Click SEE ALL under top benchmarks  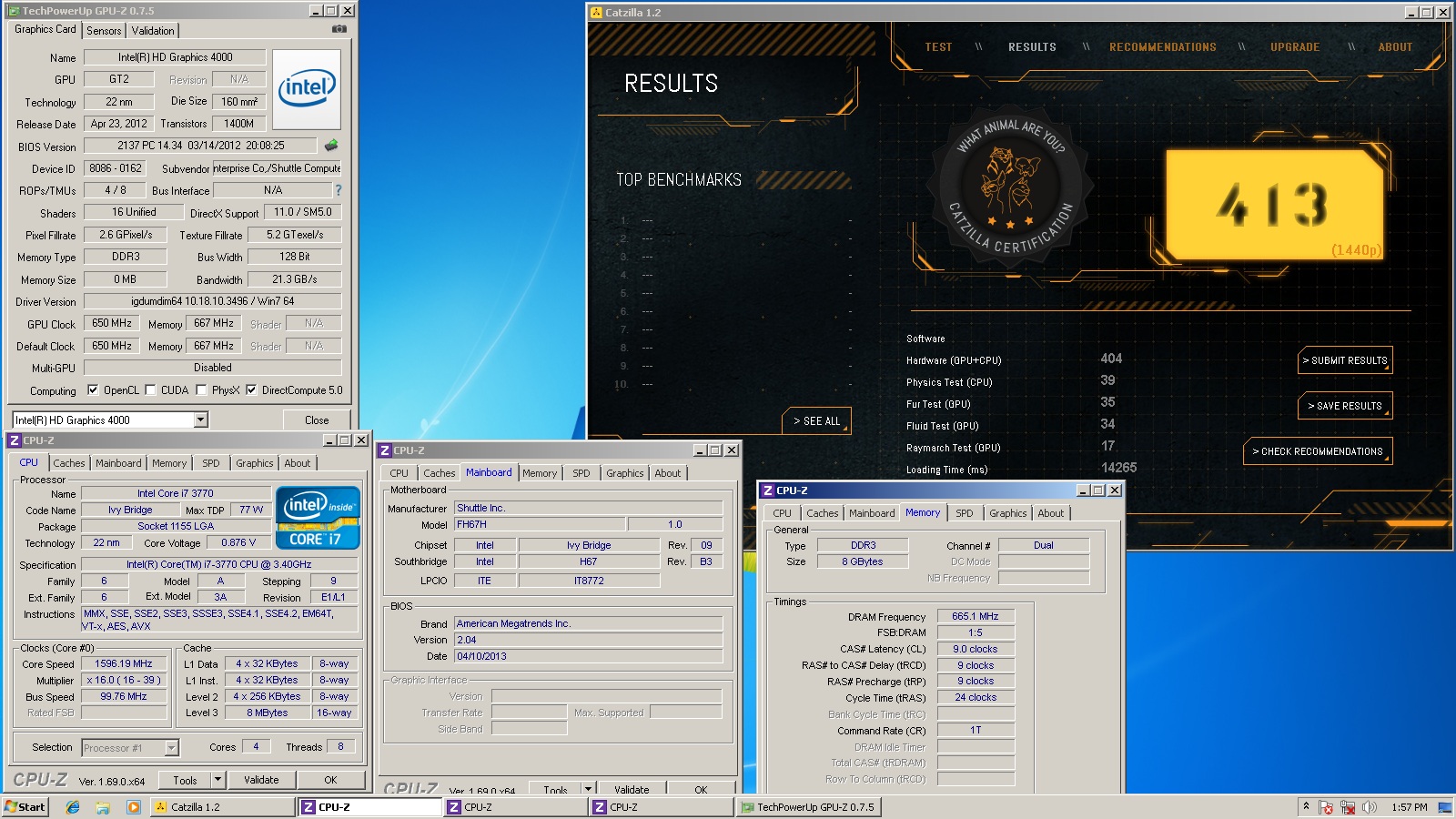tap(816, 420)
